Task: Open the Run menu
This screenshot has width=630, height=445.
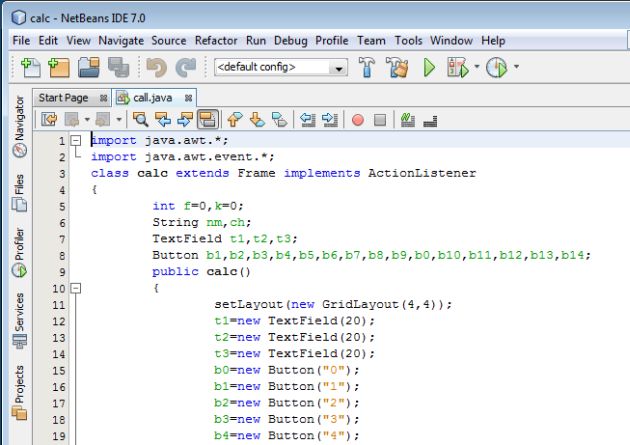Action: coord(256,41)
